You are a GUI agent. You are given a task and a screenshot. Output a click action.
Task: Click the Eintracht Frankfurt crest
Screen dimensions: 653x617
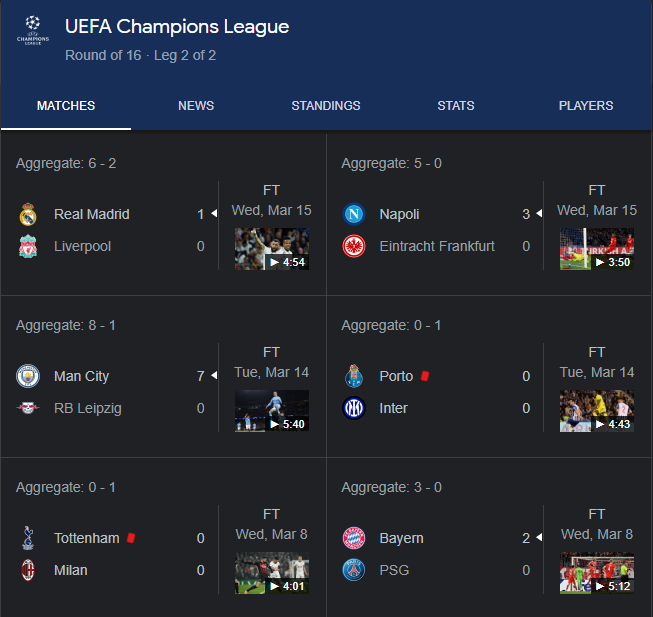tap(353, 246)
